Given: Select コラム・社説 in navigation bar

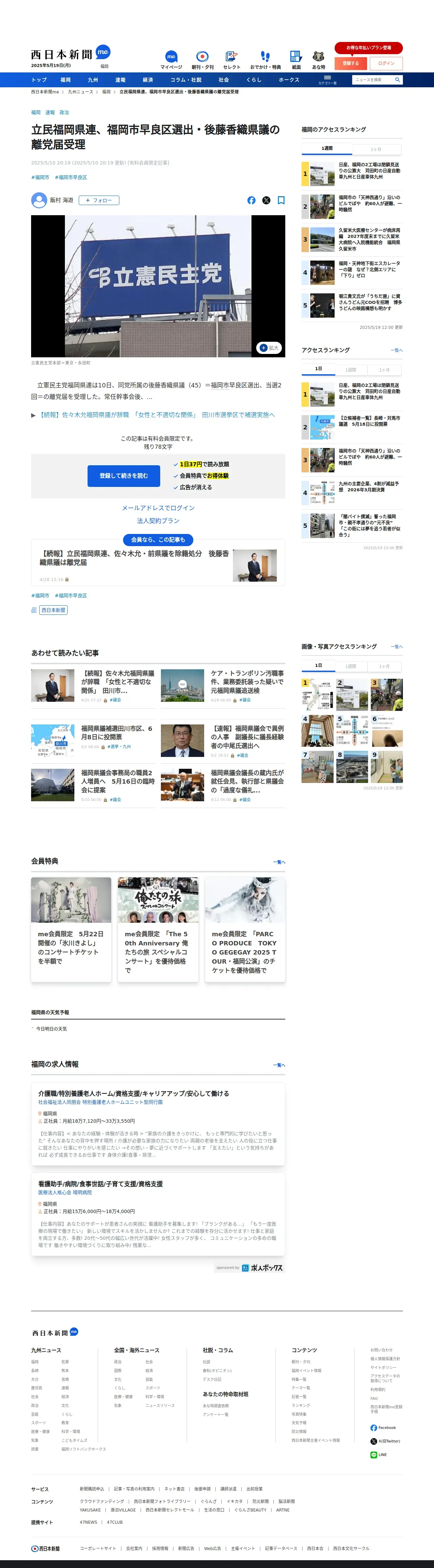Looking at the screenshot, I should pyautogui.click(x=185, y=80).
